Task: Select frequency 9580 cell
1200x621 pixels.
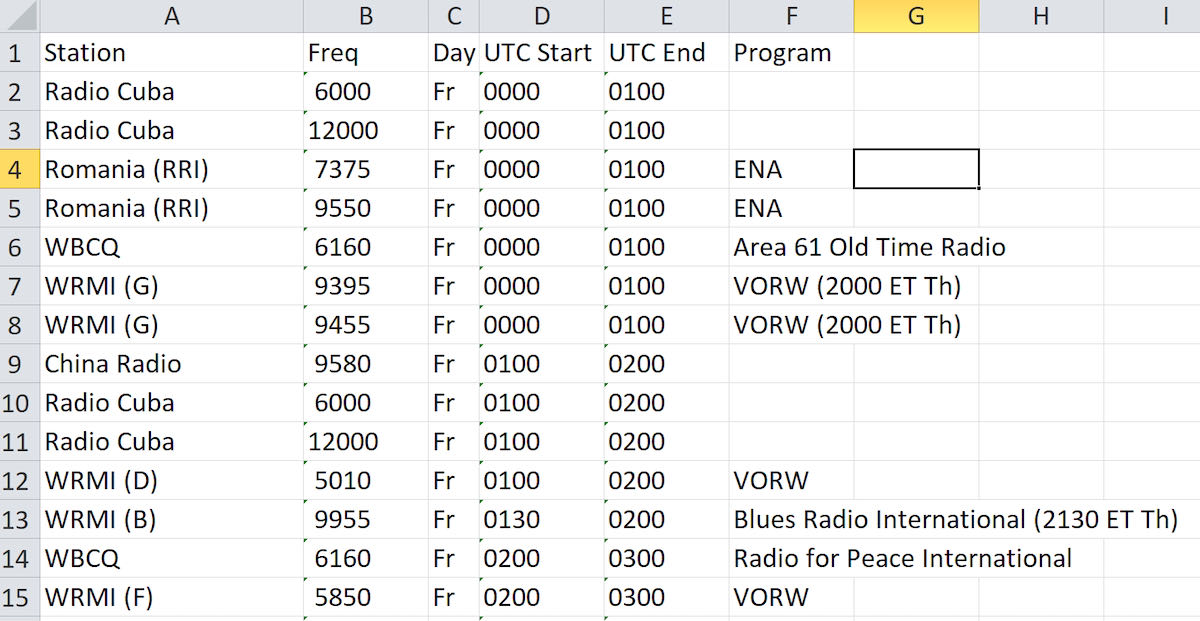Action: (x=366, y=364)
